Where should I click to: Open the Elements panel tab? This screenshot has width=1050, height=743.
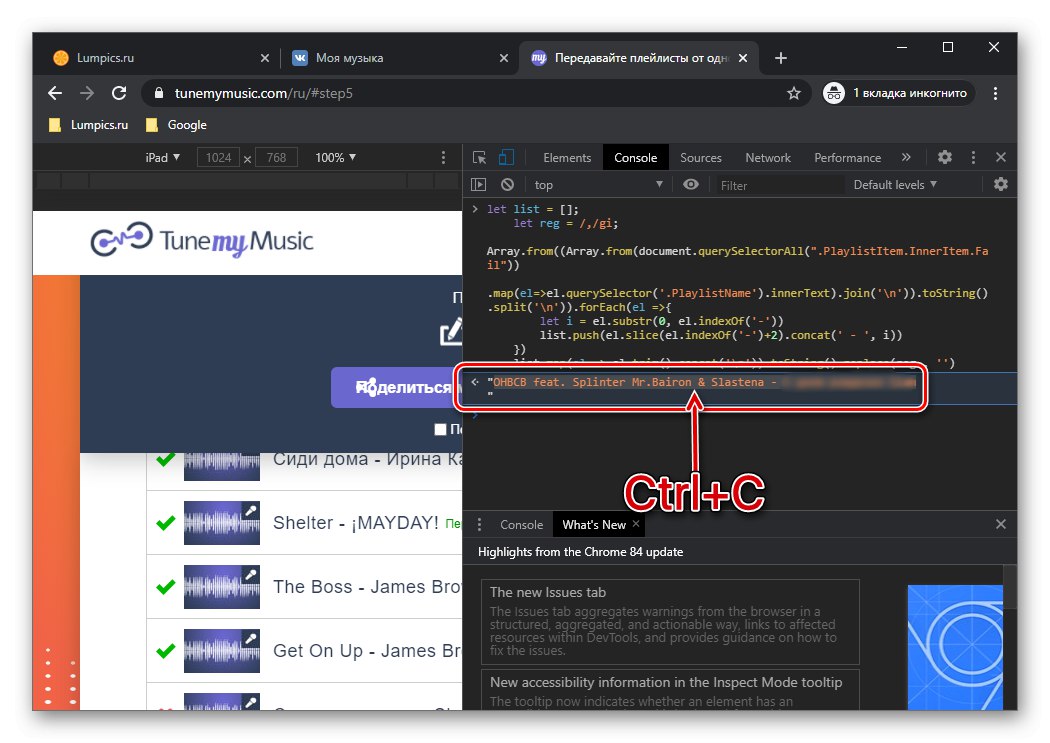coord(567,157)
